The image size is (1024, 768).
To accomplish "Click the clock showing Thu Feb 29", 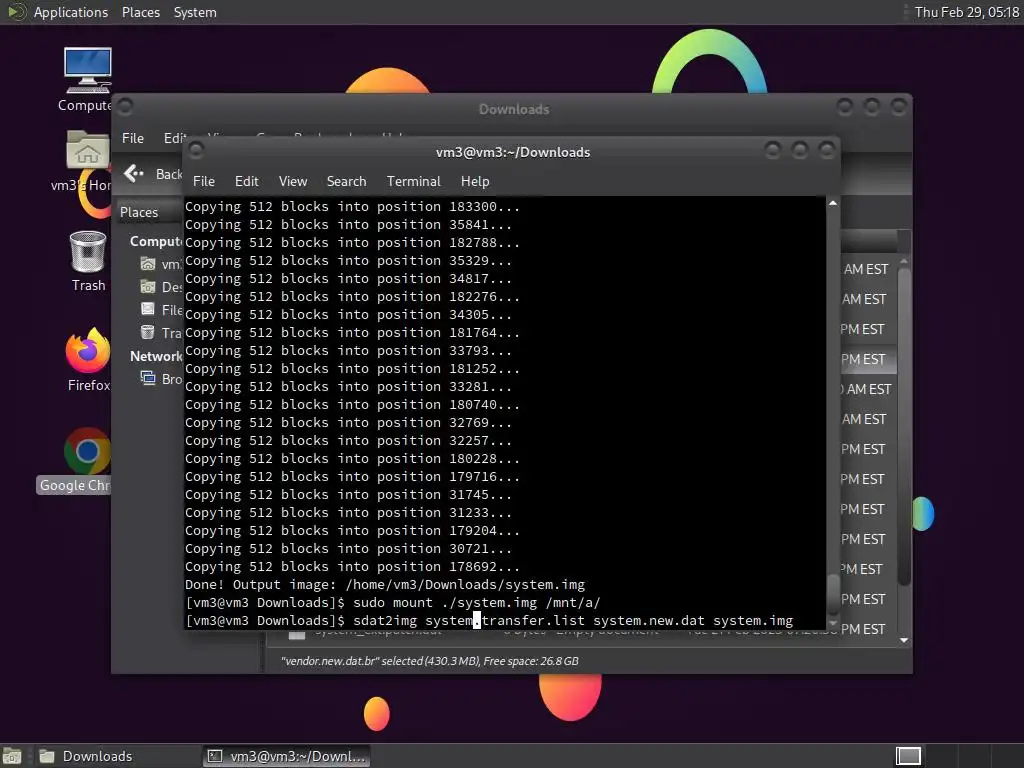I will 967,12.
